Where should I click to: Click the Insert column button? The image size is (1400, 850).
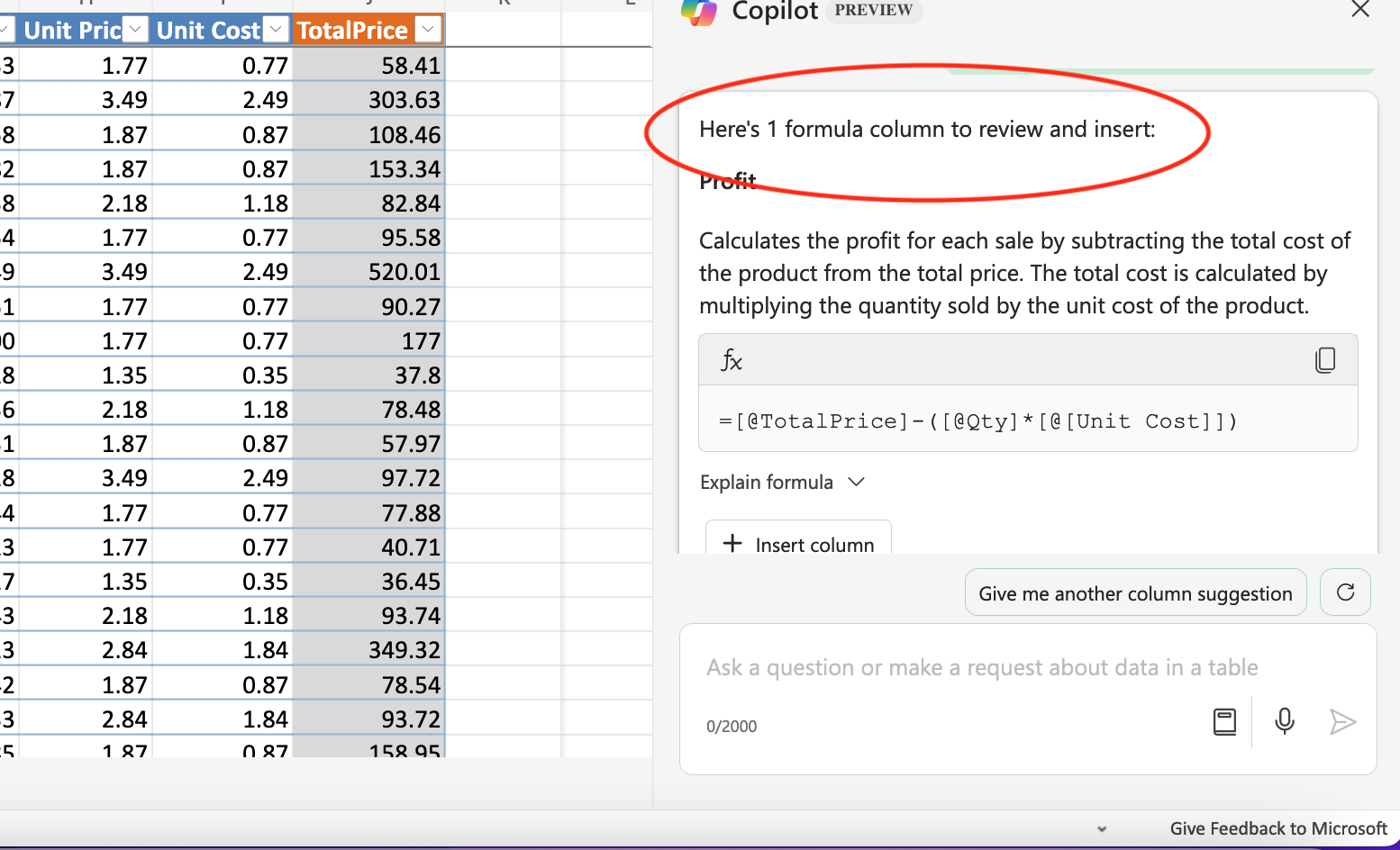click(798, 544)
